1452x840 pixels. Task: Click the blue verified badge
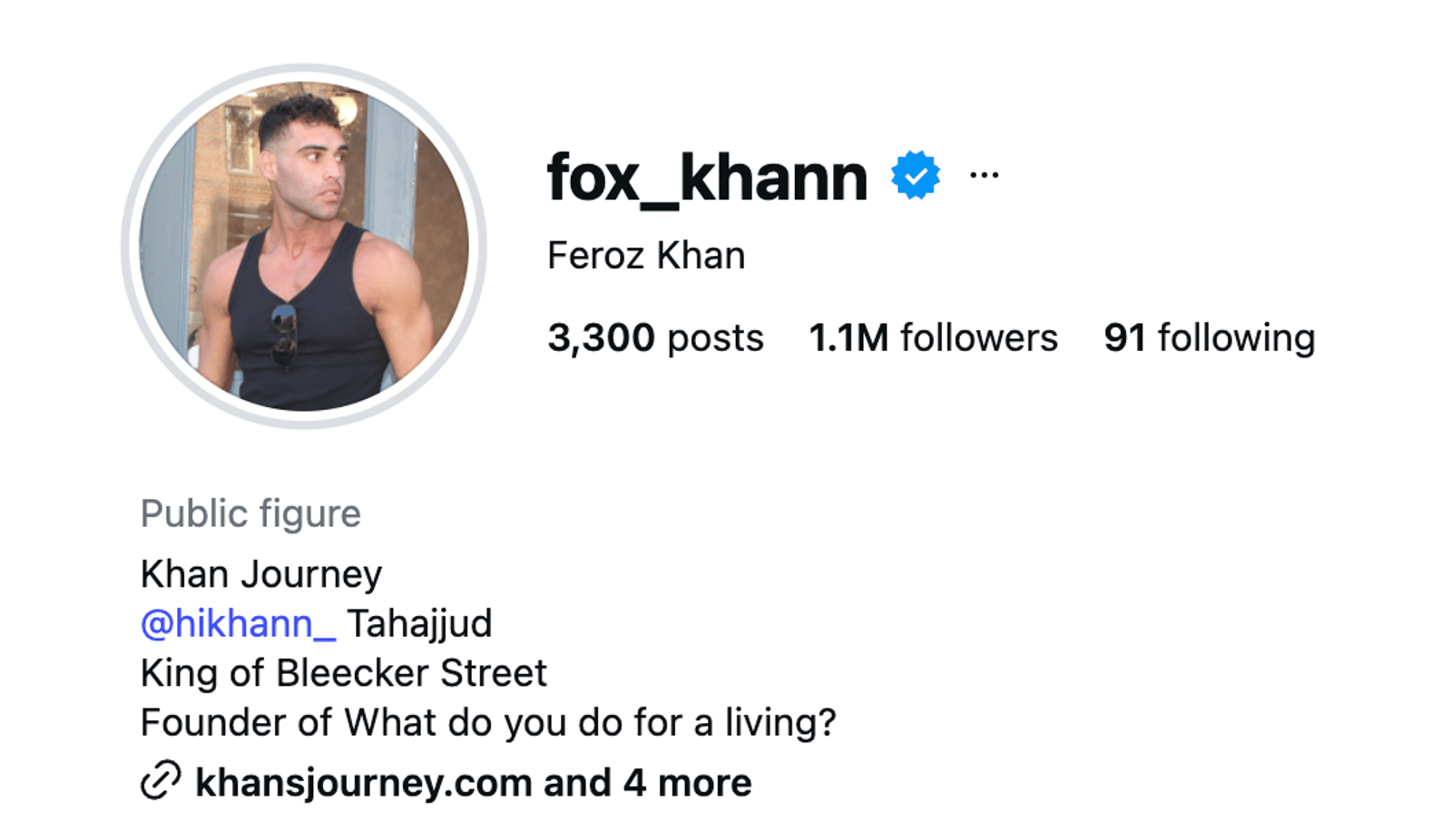(916, 175)
